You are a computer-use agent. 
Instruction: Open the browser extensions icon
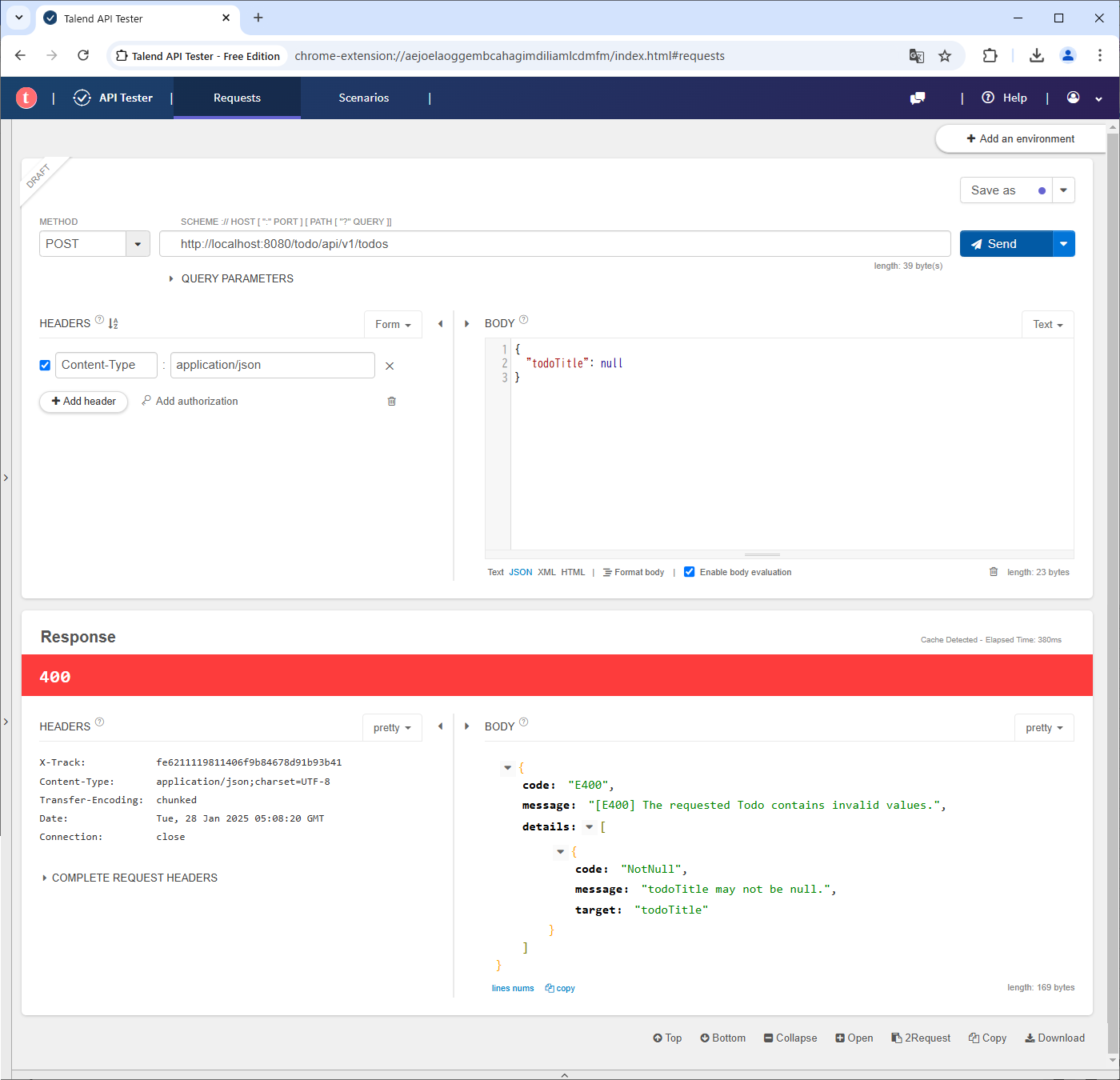click(x=990, y=56)
